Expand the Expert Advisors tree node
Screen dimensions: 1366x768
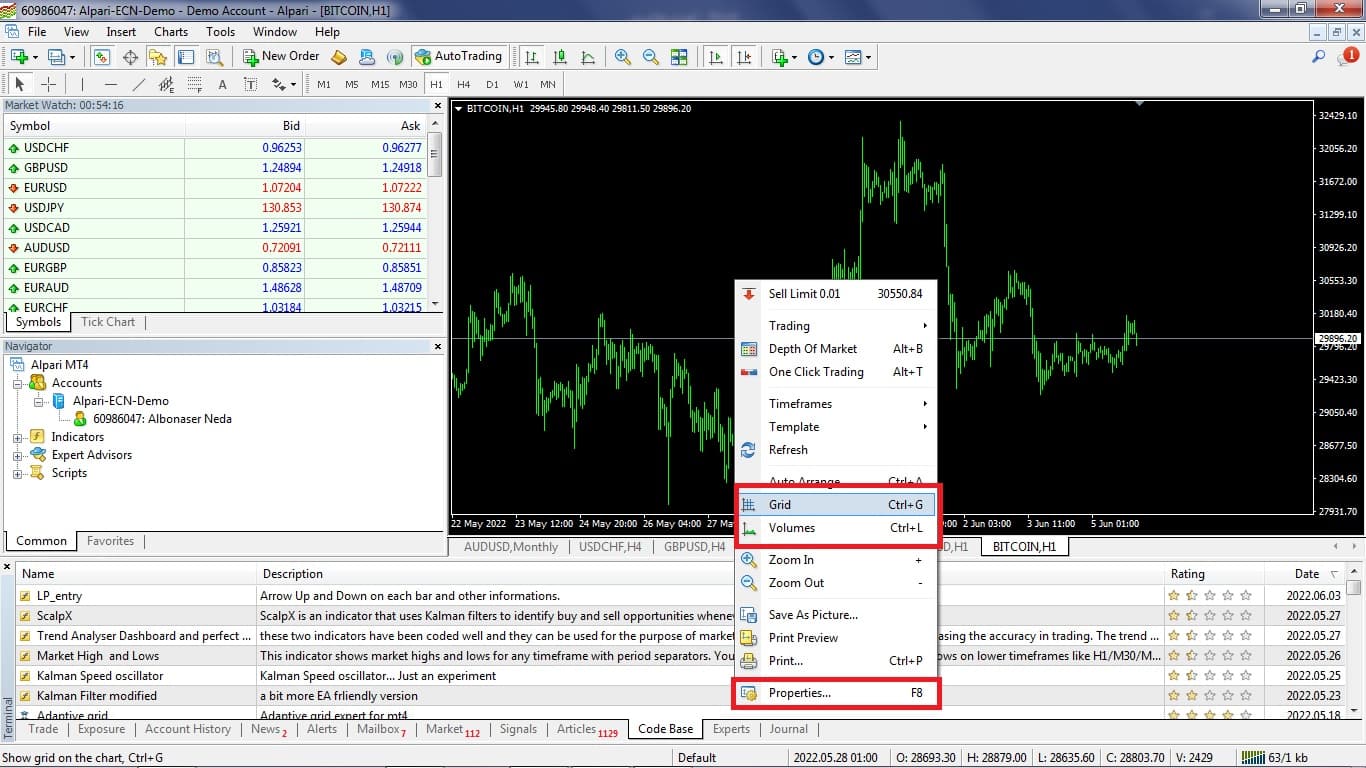[17, 455]
